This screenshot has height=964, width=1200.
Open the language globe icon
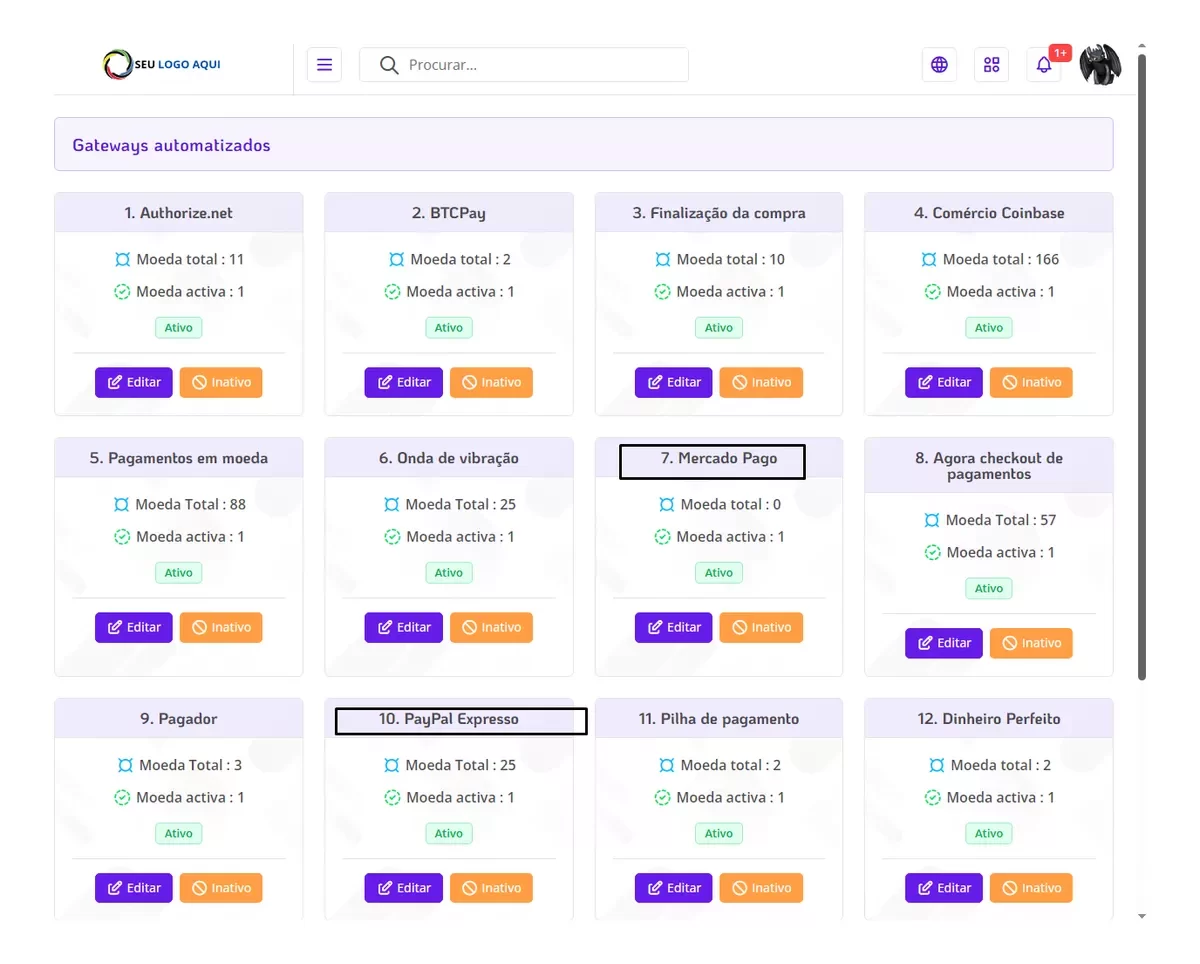click(939, 65)
